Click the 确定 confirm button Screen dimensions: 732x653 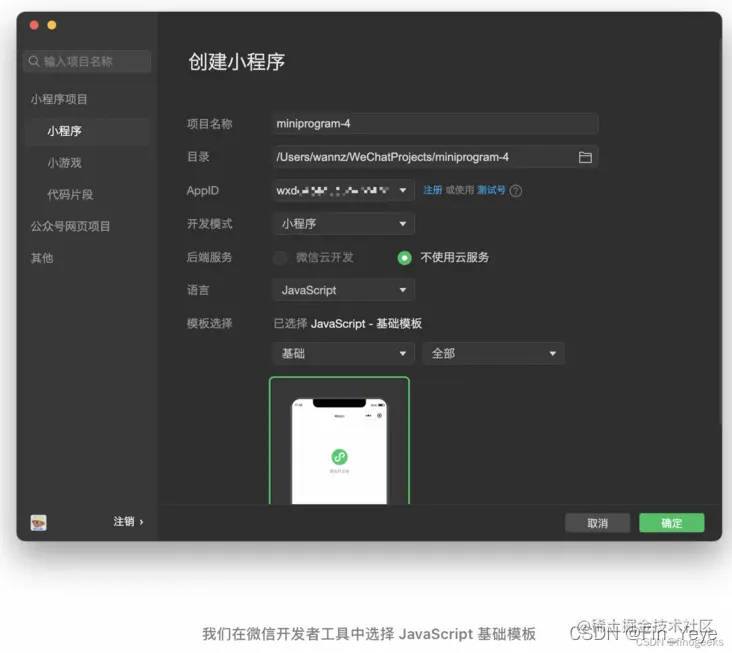click(x=671, y=523)
